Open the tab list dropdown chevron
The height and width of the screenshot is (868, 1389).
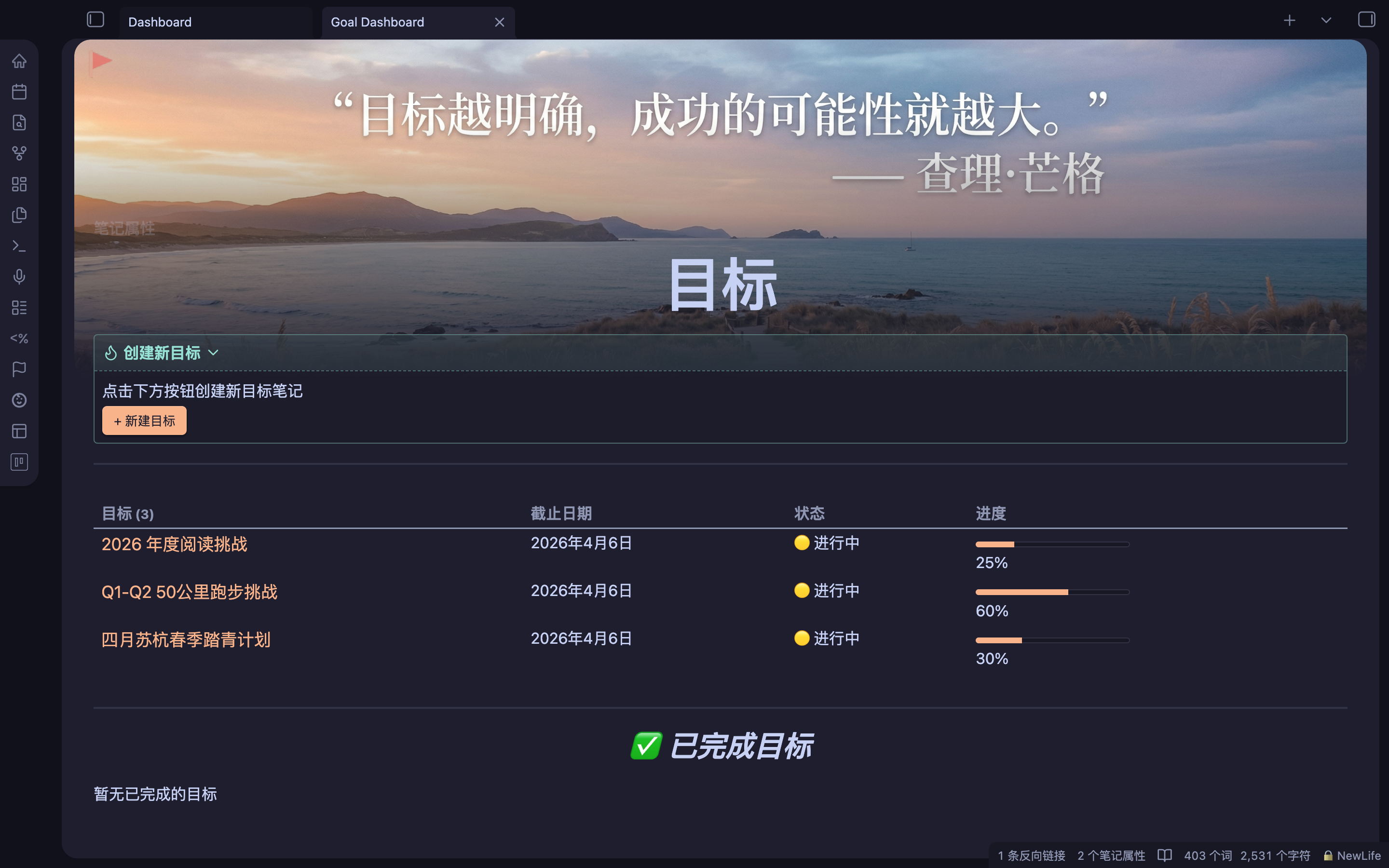(1326, 21)
